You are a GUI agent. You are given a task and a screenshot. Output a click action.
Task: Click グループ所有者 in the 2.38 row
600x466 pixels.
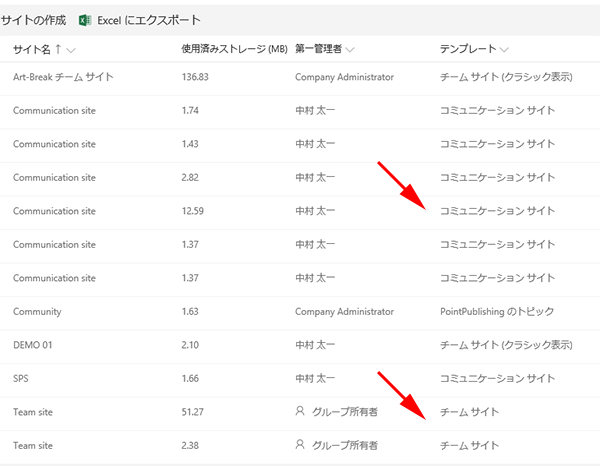pos(345,445)
